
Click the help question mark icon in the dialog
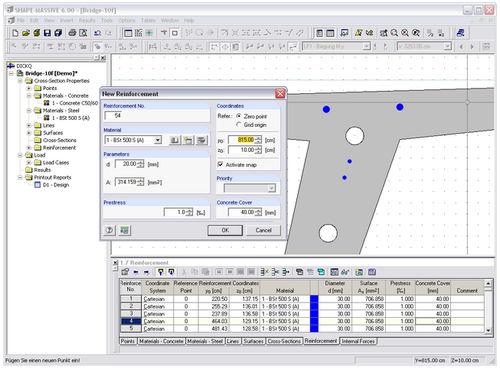point(109,230)
